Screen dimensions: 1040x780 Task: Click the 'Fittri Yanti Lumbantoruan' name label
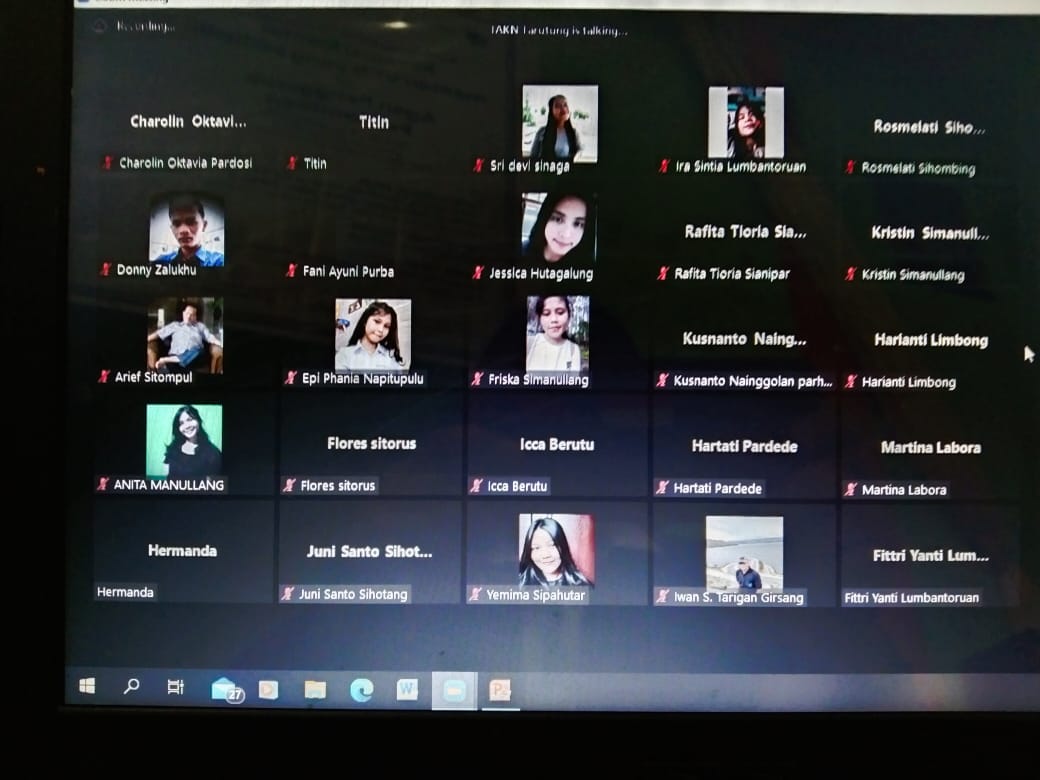point(911,598)
